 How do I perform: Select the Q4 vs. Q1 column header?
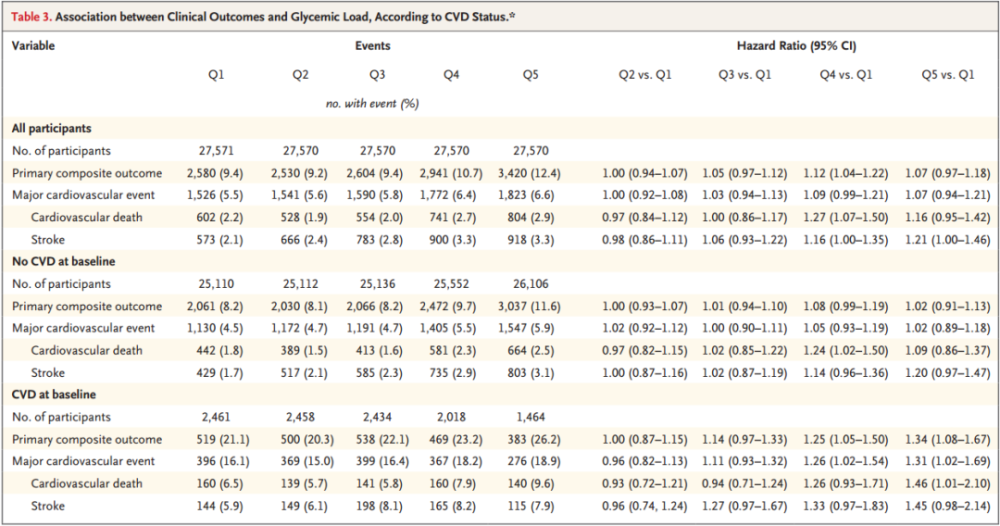[844, 75]
